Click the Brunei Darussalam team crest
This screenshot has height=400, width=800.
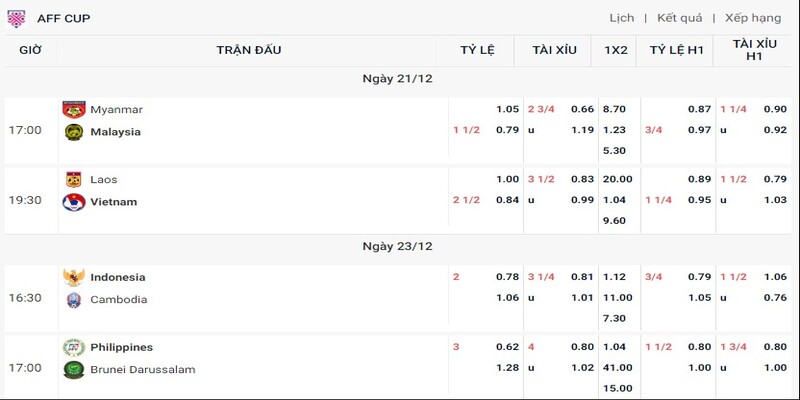coord(74,369)
